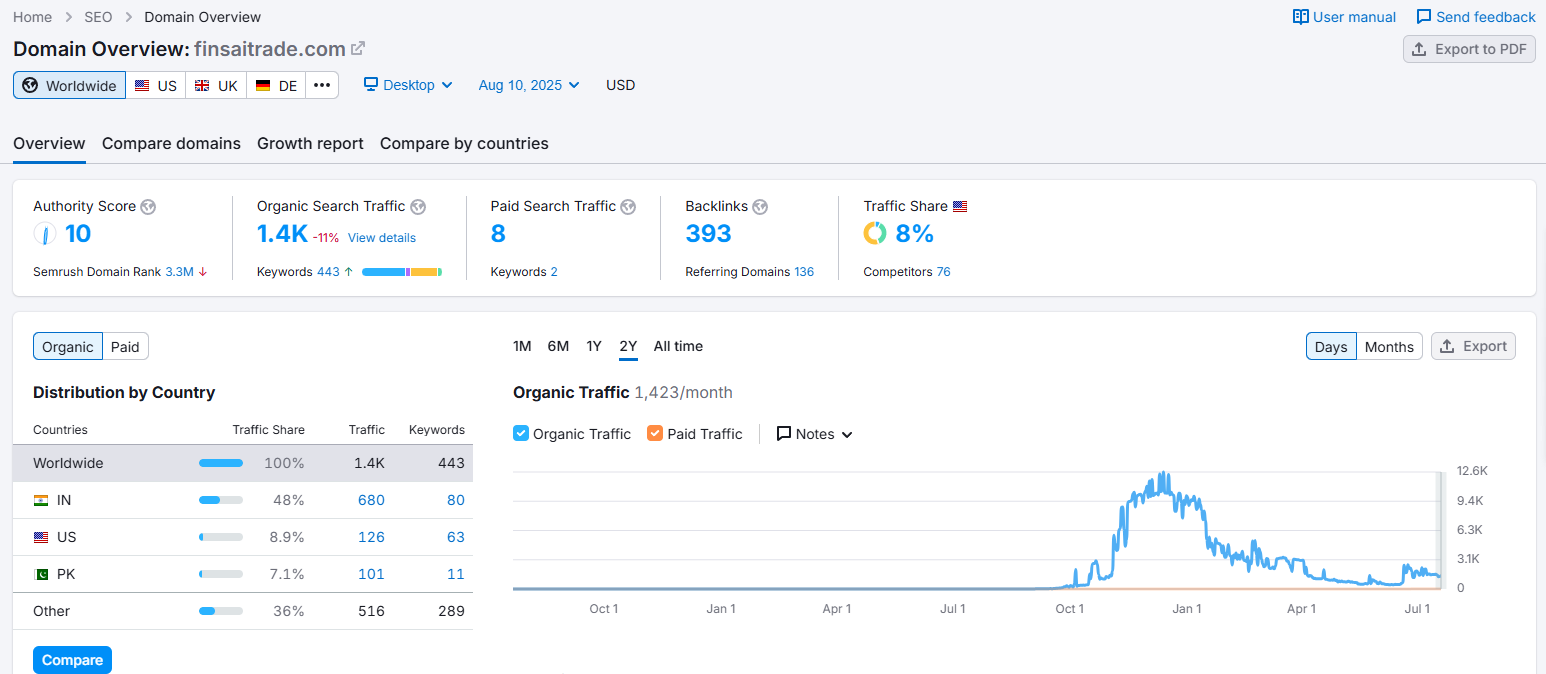
Task: Click the Other row in country table
Action: click(x=243, y=611)
